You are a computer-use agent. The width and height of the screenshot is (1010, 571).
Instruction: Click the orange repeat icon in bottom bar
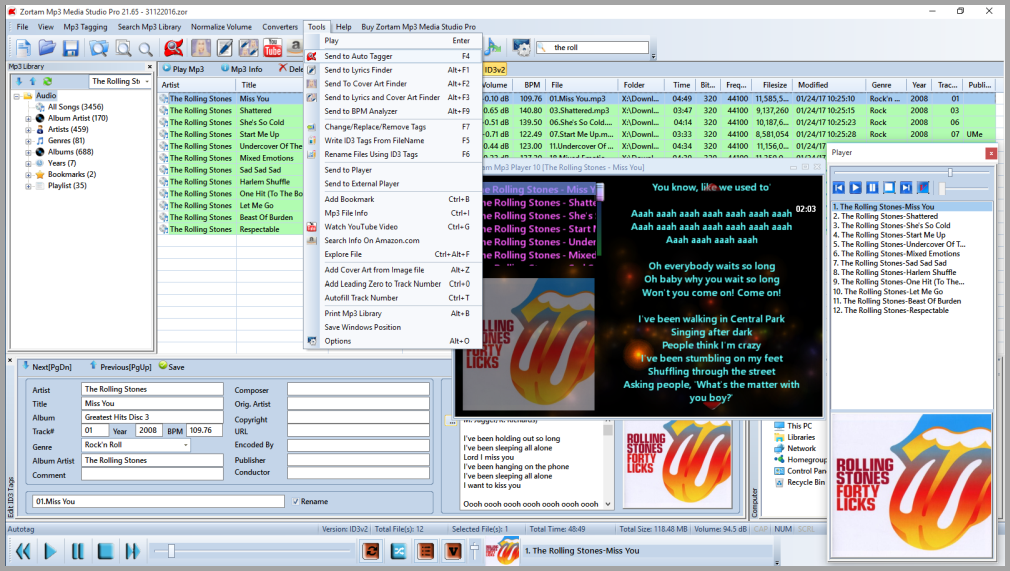point(371,550)
